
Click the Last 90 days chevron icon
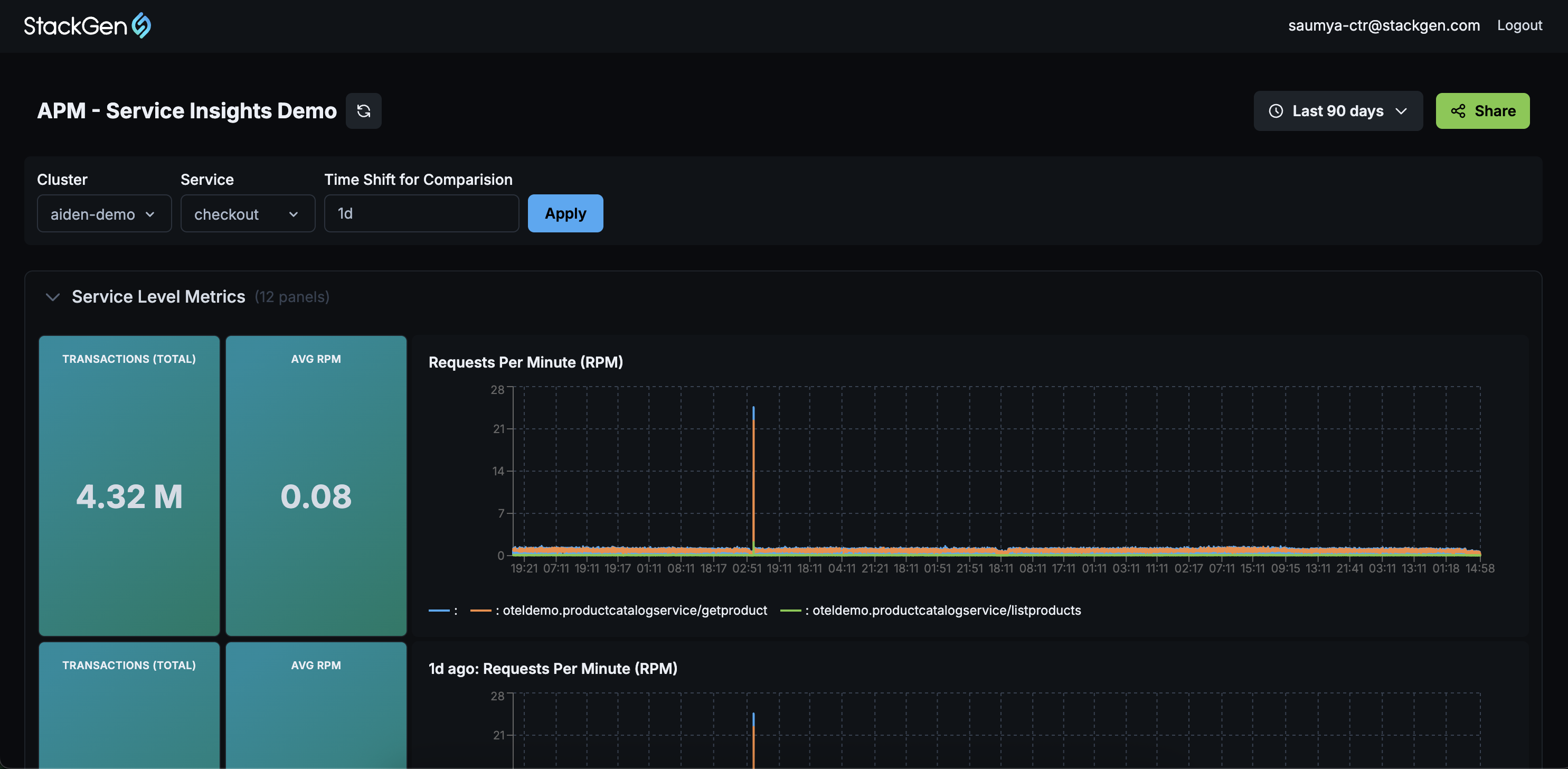coord(1402,111)
